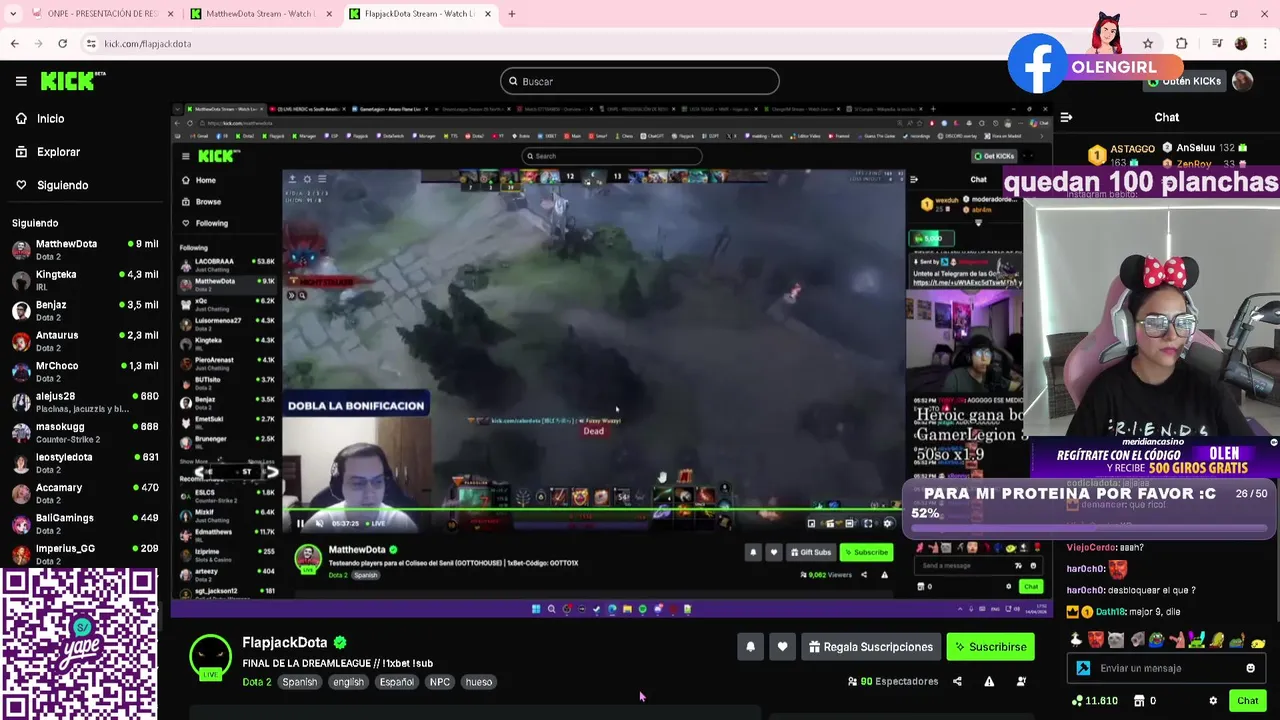Open MatthewDota in the following list
The height and width of the screenshot is (720, 1280).
(85, 249)
